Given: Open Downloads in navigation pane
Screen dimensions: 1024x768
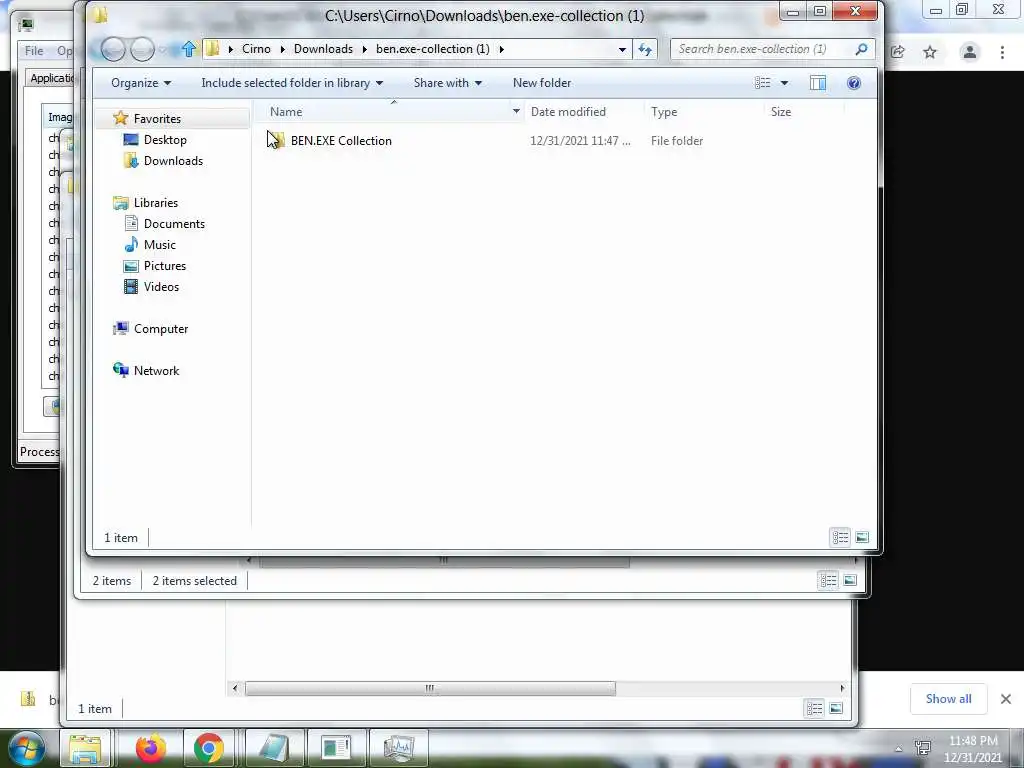Looking at the screenshot, I should (x=173, y=161).
